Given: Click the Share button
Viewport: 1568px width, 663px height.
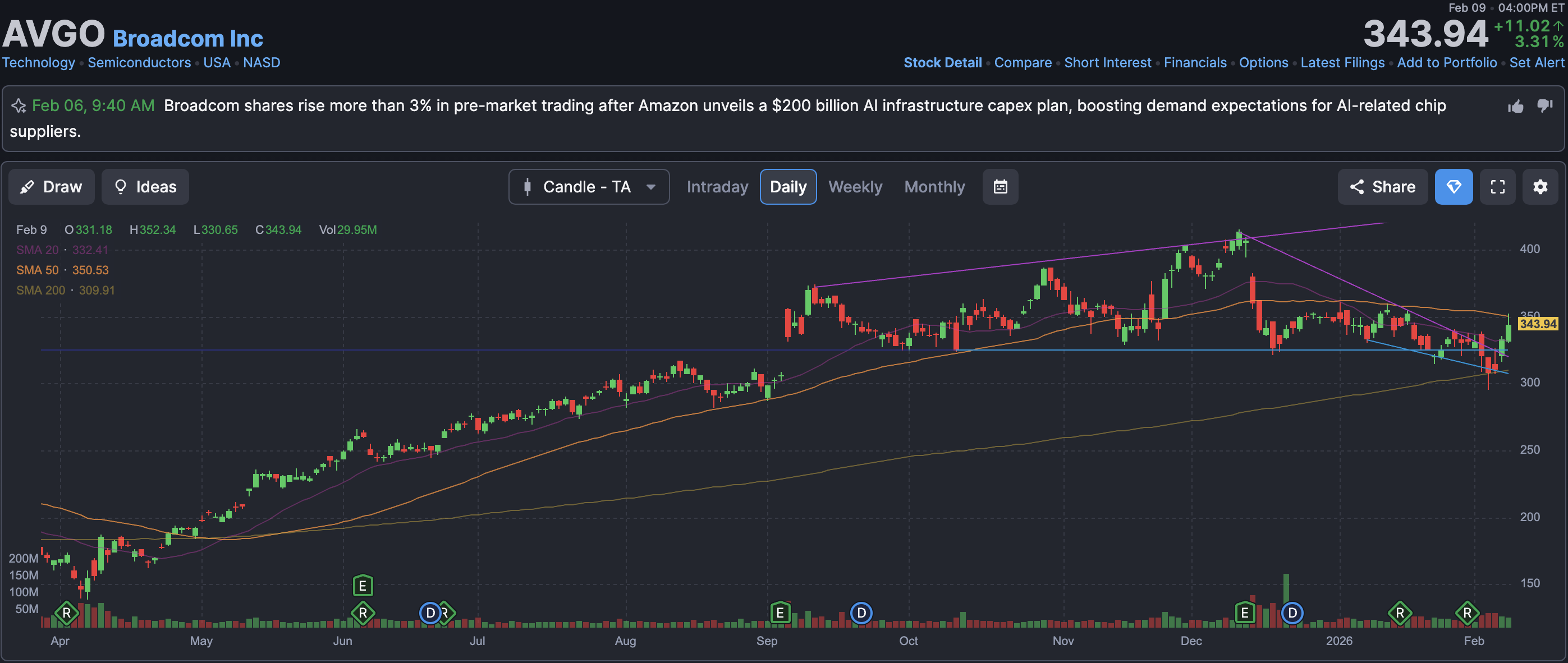Looking at the screenshot, I should pos(1382,187).
